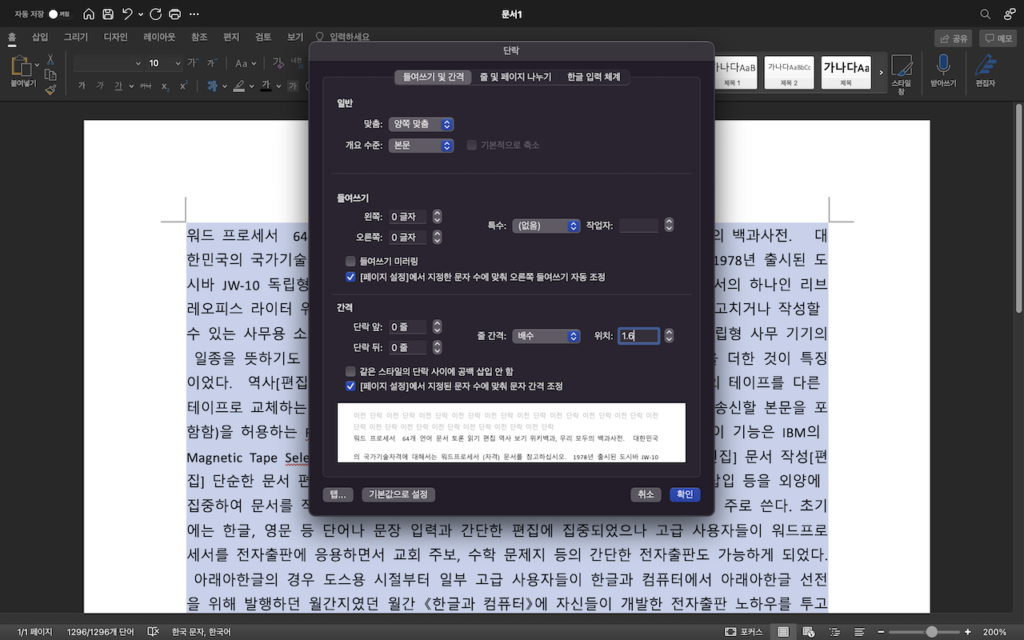
Task: Open the 개요 수준 dropdown (본문)
Action: click(x=421, y=145)
